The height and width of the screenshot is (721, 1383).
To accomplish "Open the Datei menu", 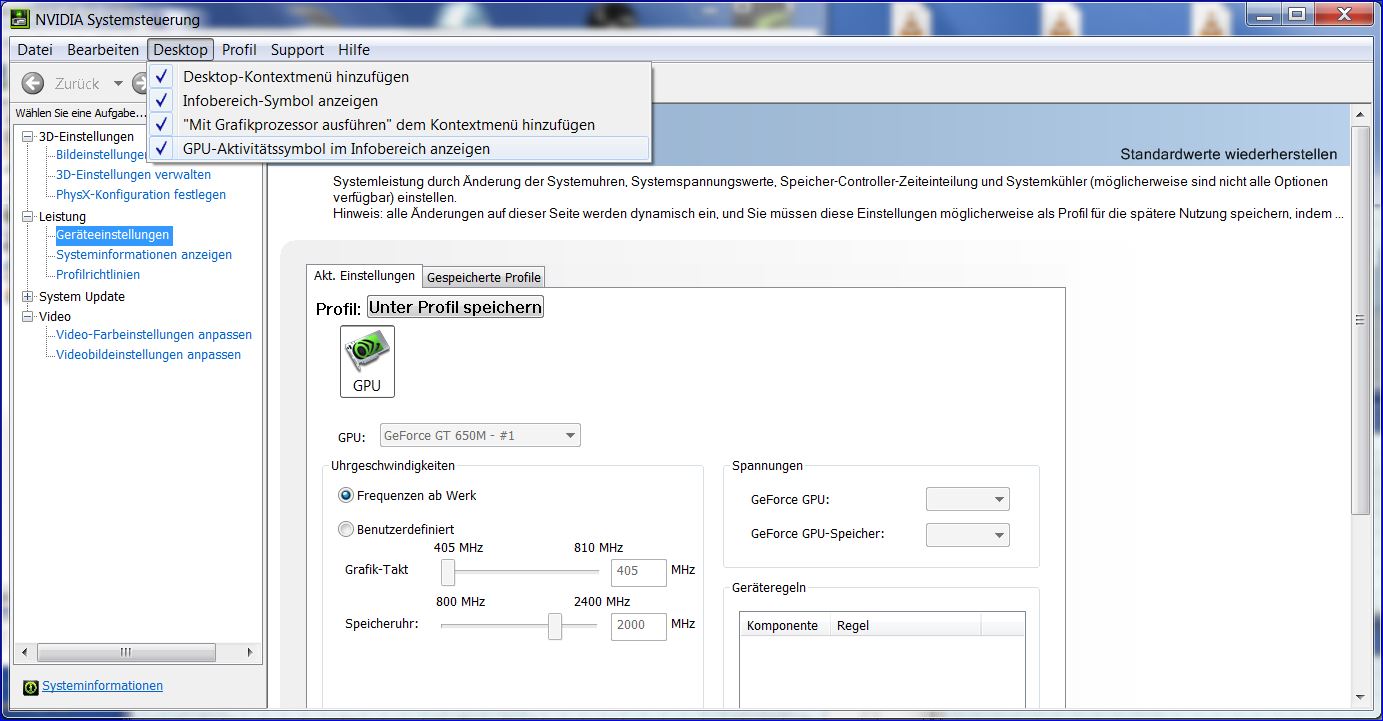I will coord(35,49).
